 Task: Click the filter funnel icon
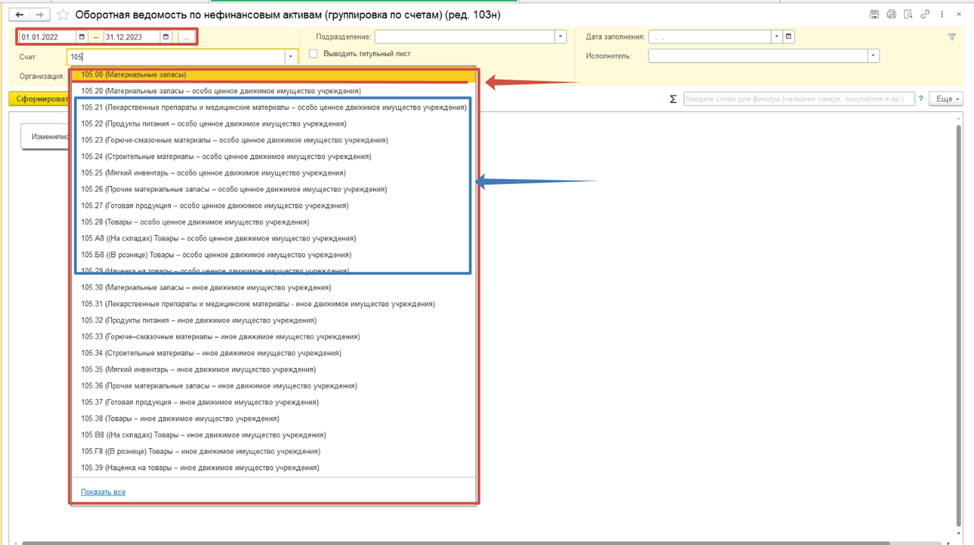(x=952, y=37)
